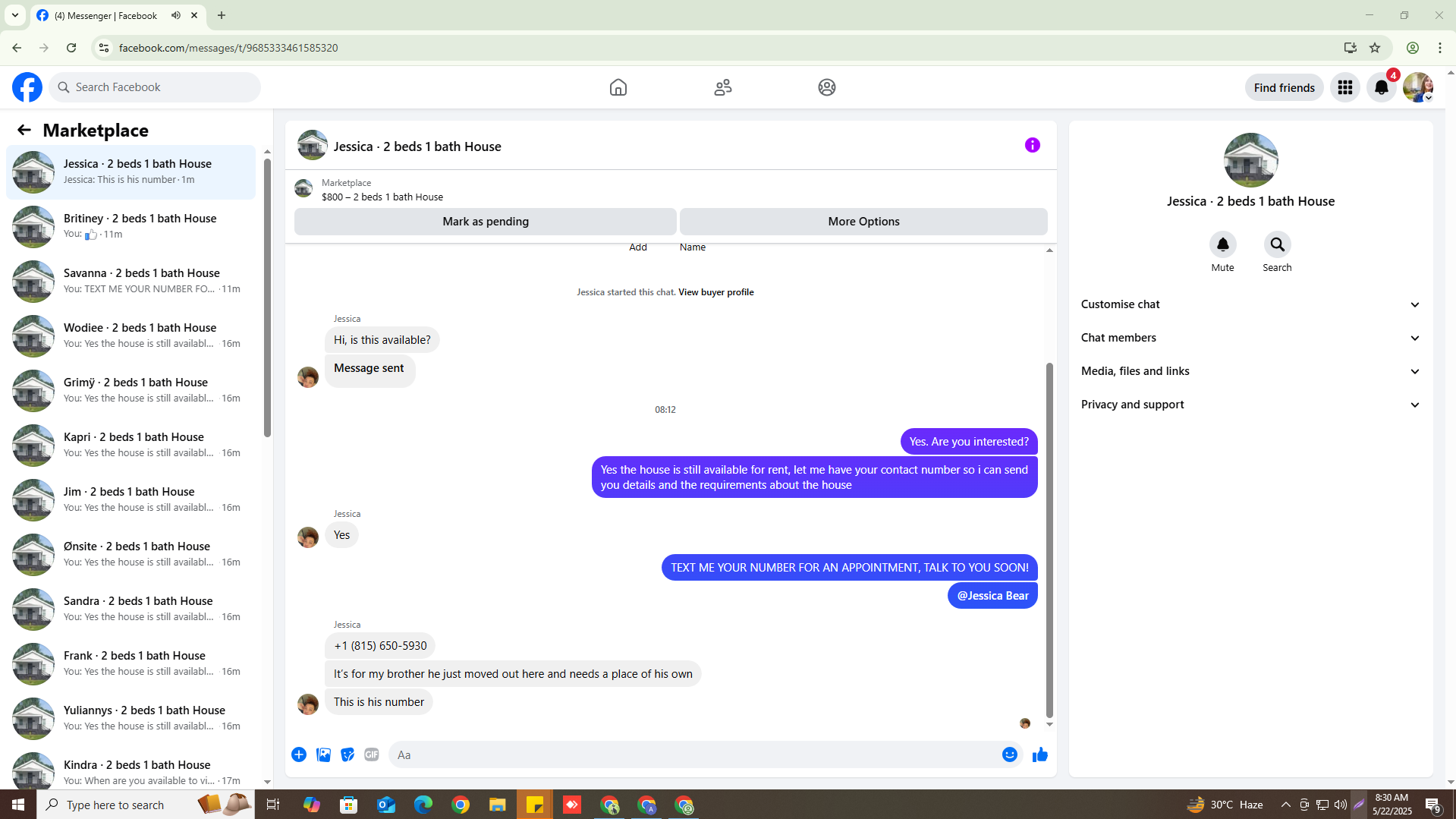Open conversation information purple icon
1456x819 pixels.
pyautogui.click(x=1033, y=145)
